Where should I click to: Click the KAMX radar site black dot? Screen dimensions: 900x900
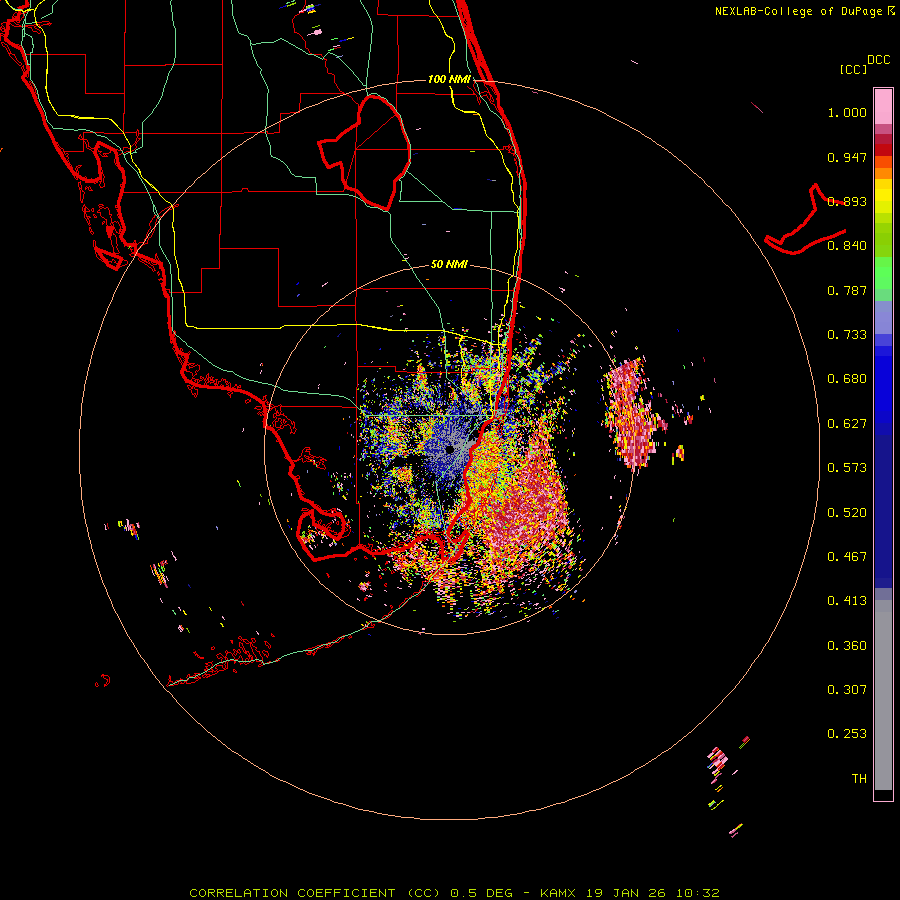449,449
